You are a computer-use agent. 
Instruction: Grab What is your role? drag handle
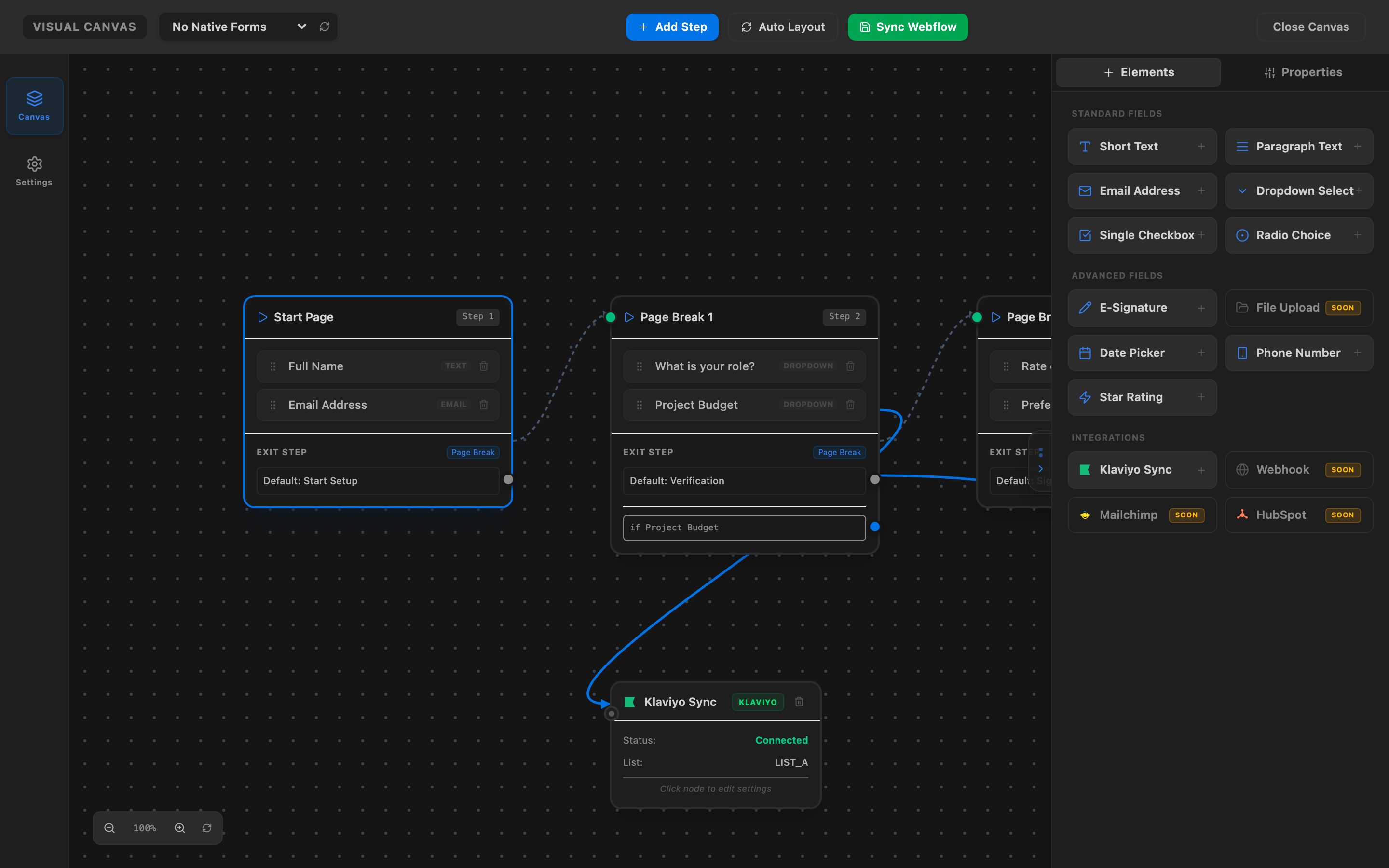640,366
